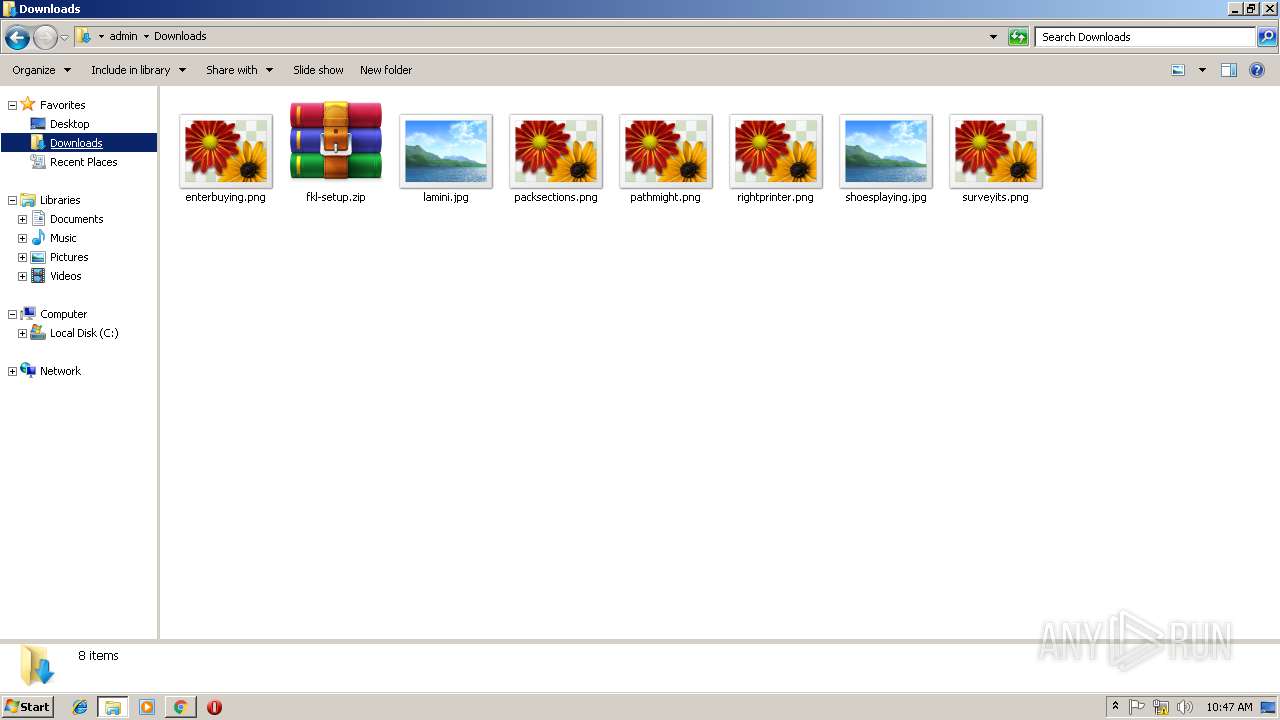Open dropdown arrow after admin breadcrumb
Screen dimensions: 1280x720
(x=146, y=36)
